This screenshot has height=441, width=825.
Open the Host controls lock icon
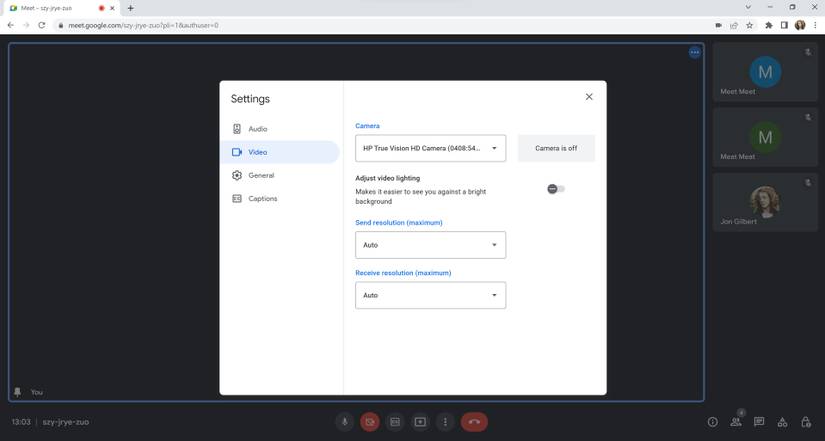coord(806,422)
